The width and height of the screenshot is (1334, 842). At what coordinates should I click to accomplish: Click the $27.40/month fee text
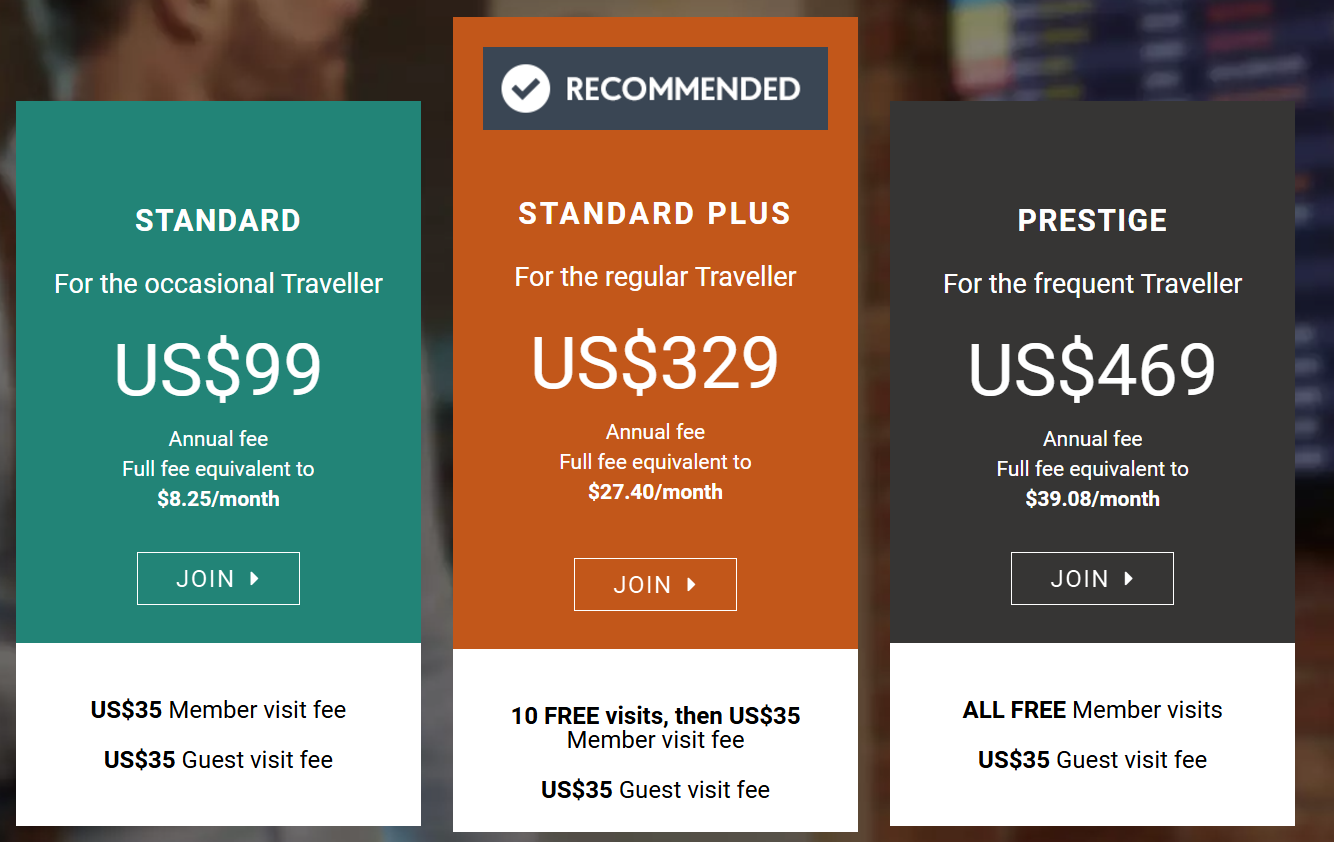655,492
